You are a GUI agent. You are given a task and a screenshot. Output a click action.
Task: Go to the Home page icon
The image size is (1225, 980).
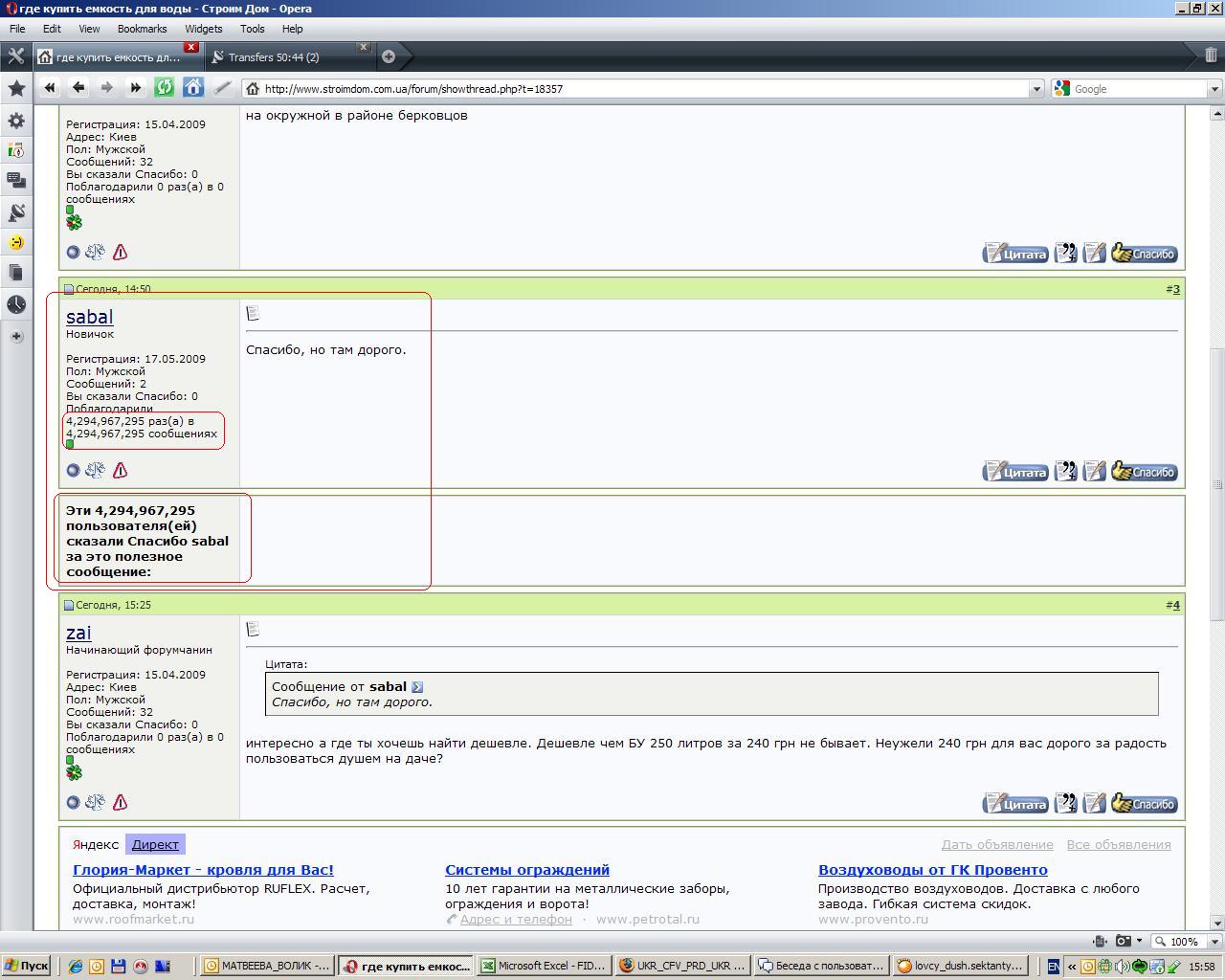coord(193,88)
